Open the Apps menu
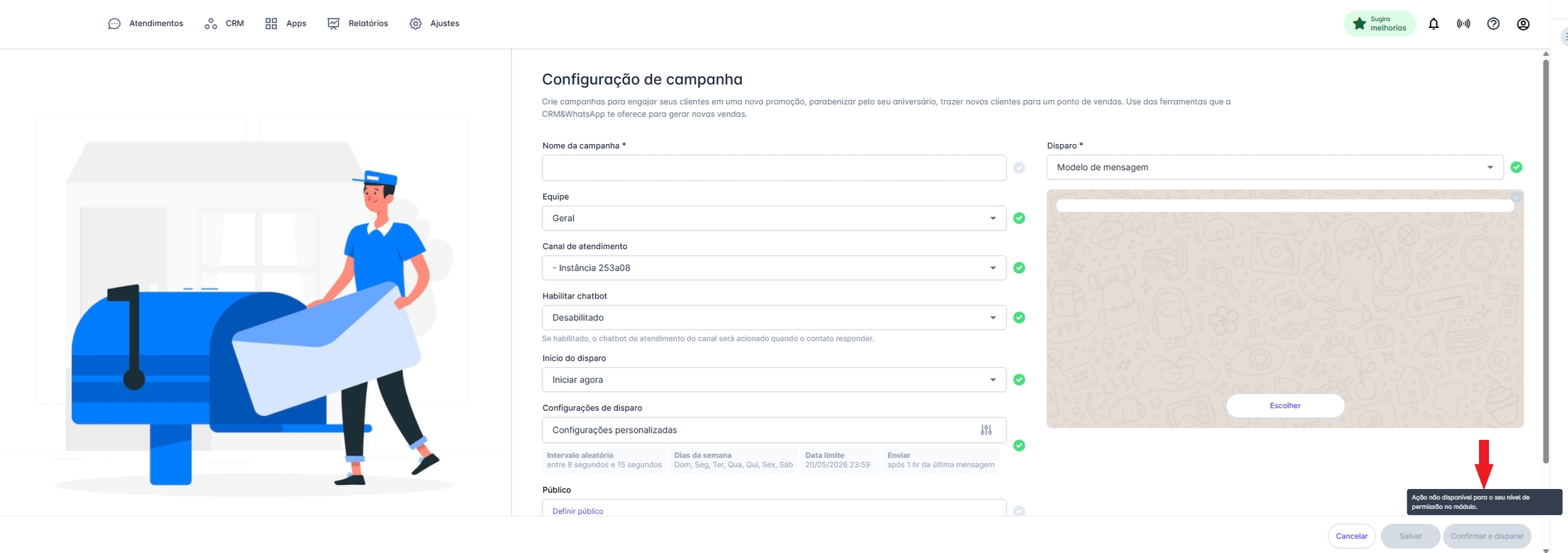This screenshot has width=1568, height=553. point(286,24)
